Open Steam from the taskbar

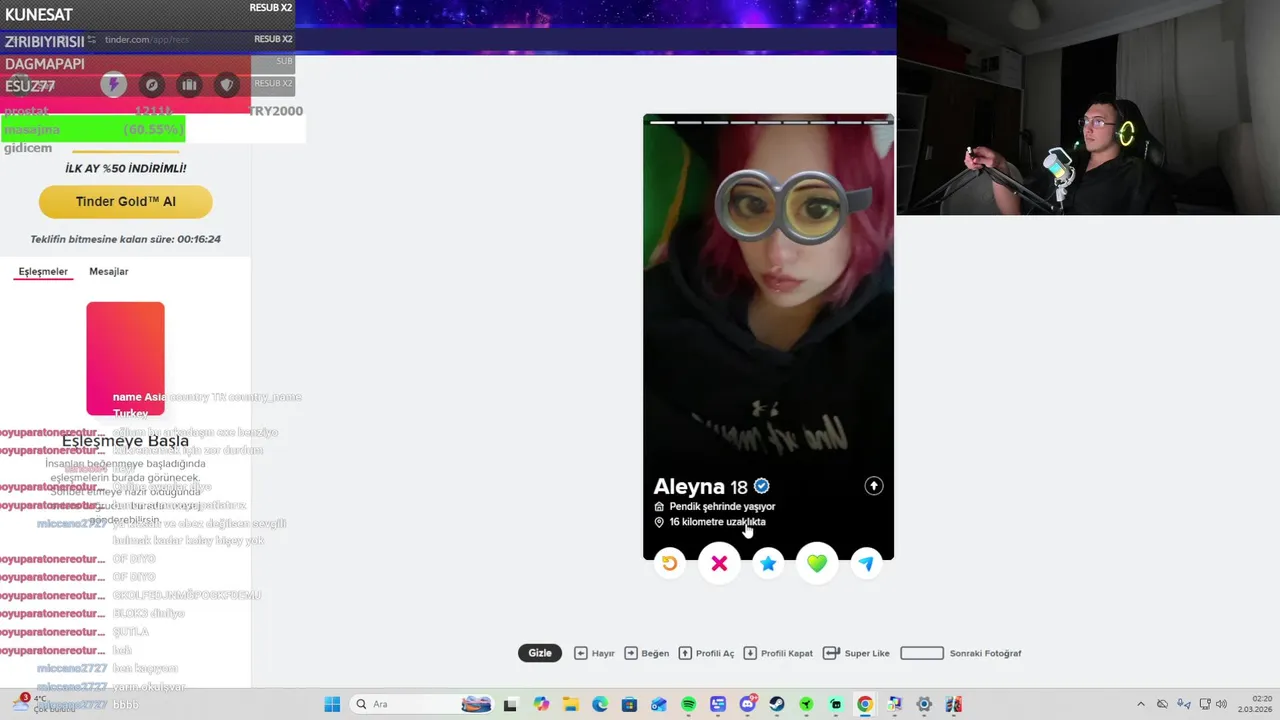777,704
